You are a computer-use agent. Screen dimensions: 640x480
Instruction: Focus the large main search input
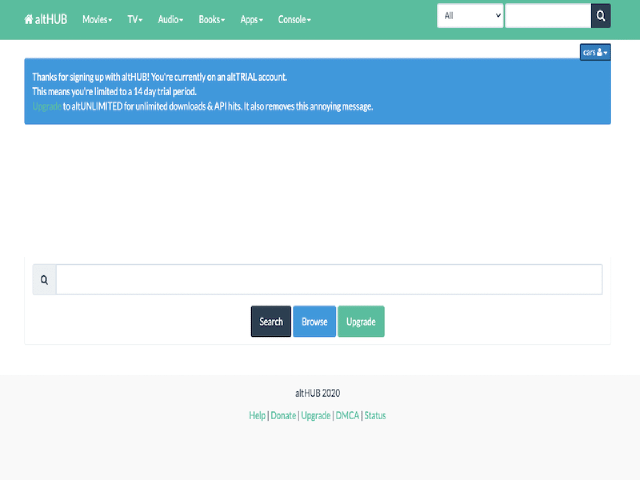pyautogui.click(x=329, y=280)
